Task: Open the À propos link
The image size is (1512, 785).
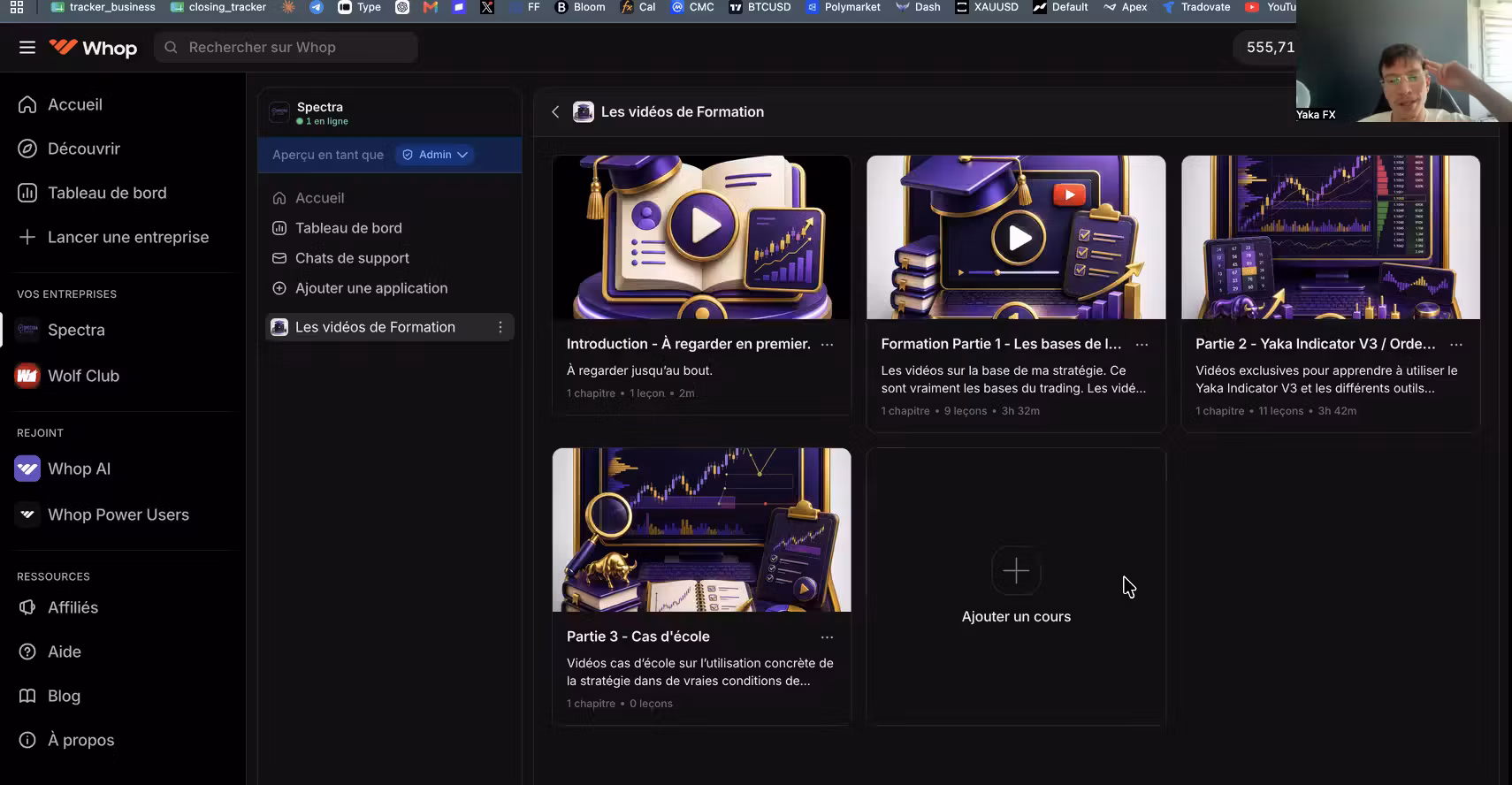Action: click(x=66, y=740)
